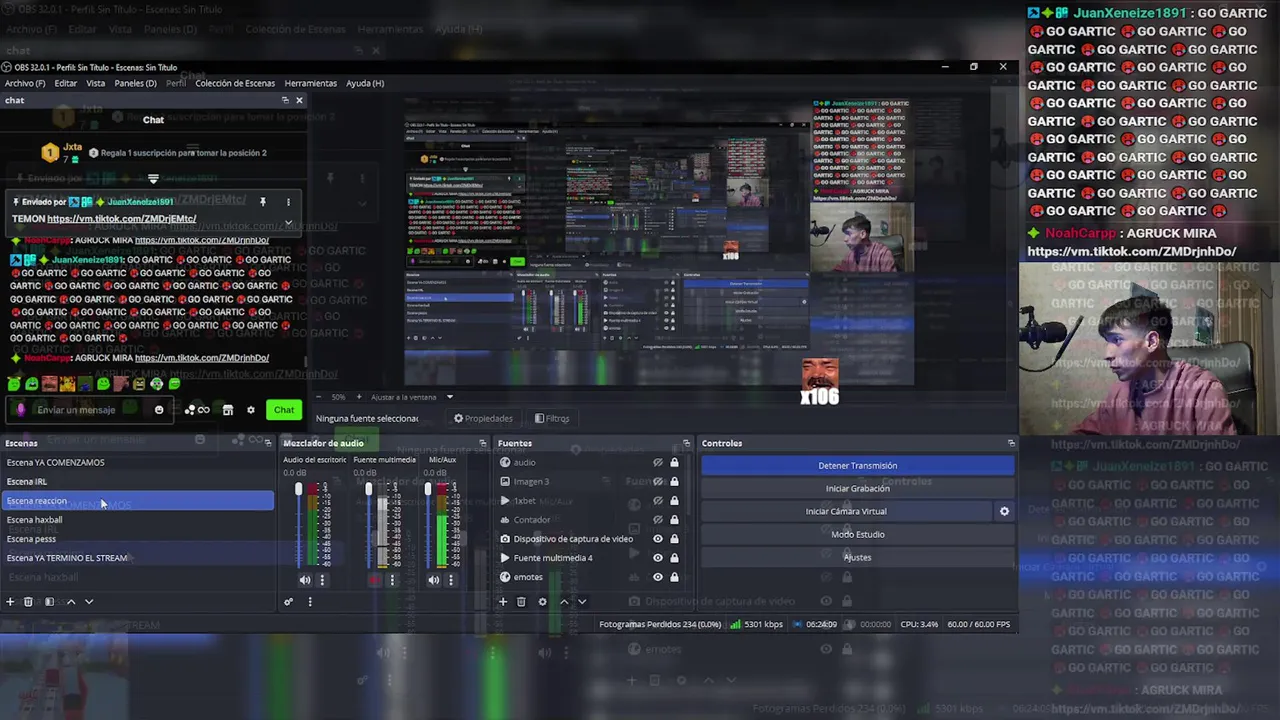Unmute the Fuente multimedia channel

click(x=374, y=580)
